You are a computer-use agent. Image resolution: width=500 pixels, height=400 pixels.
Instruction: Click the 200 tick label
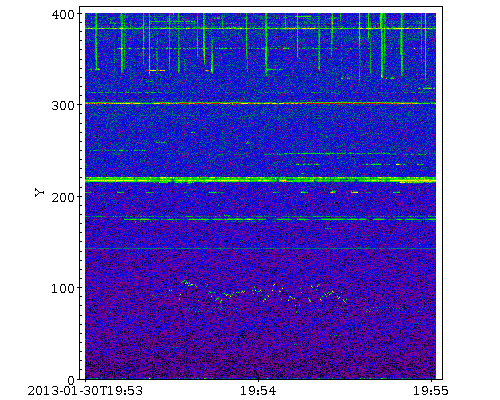pos(64,197)
